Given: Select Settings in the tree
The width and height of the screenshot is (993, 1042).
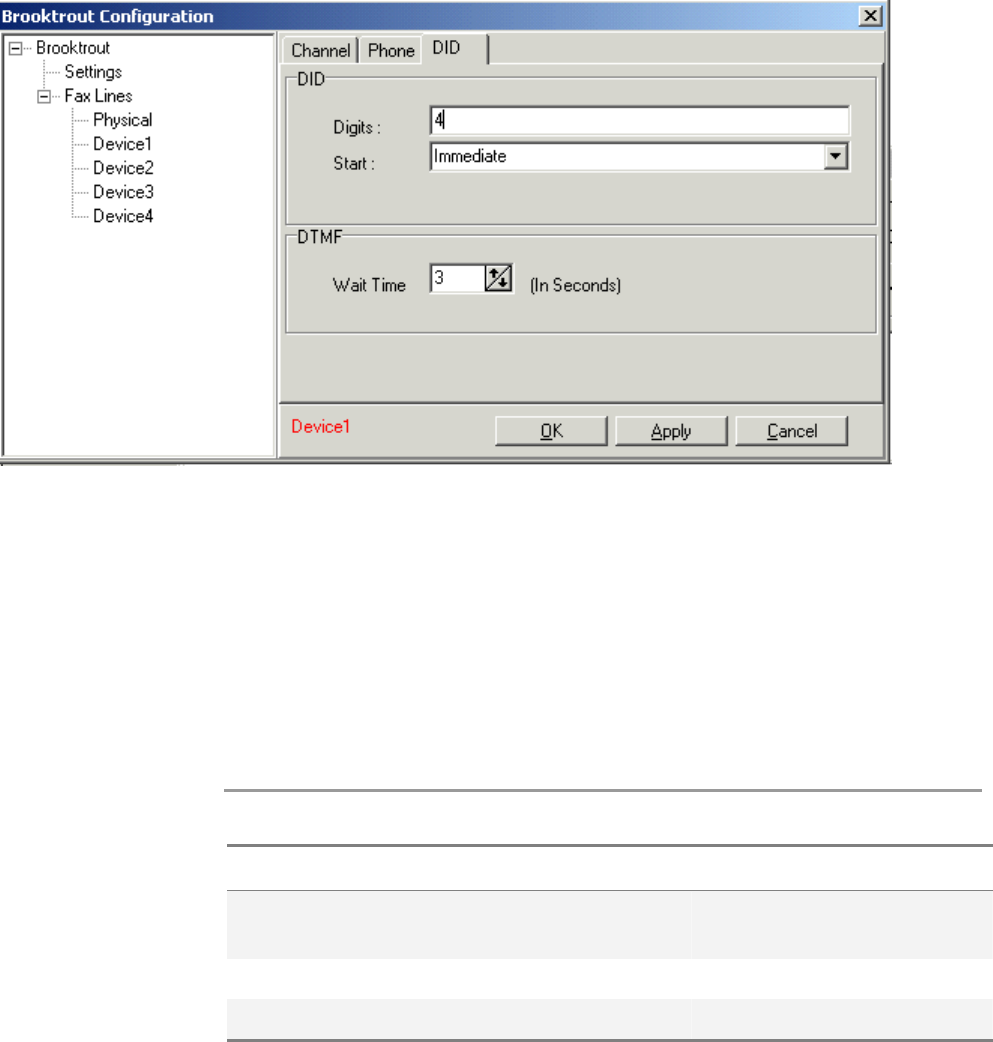Looking at the screenshot, I should (93, 72).
